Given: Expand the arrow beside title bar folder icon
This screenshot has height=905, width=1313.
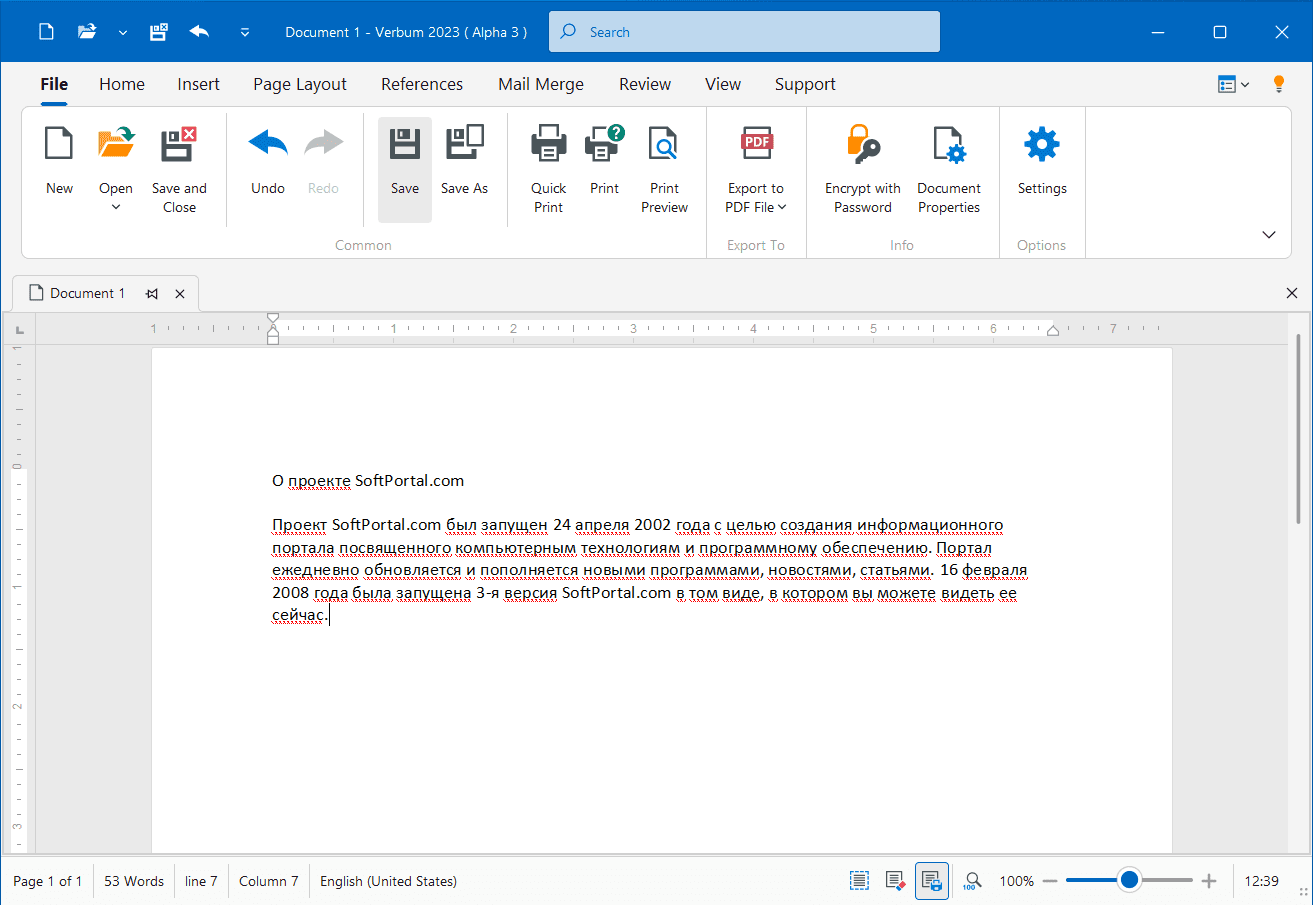Looking at the screenshot, I should 123,33.
